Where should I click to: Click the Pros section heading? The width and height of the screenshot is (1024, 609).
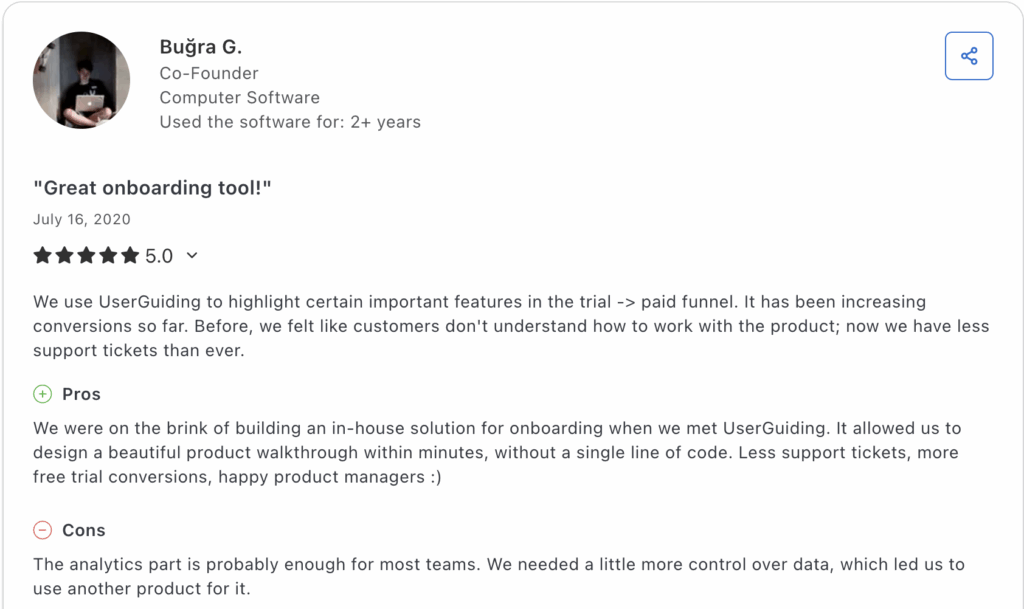click(84, 394)
